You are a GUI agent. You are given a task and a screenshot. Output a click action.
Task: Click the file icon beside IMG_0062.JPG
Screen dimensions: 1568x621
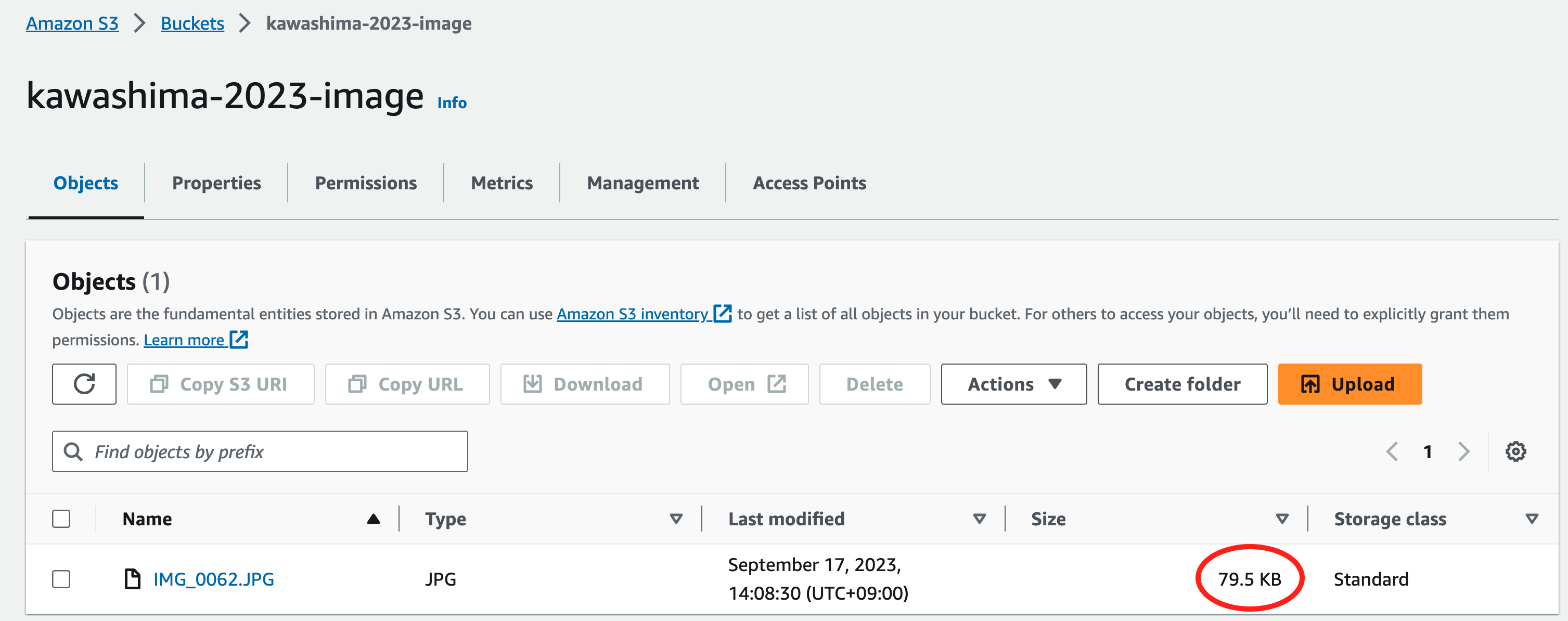pyautogui.click(x=132, y=579)
